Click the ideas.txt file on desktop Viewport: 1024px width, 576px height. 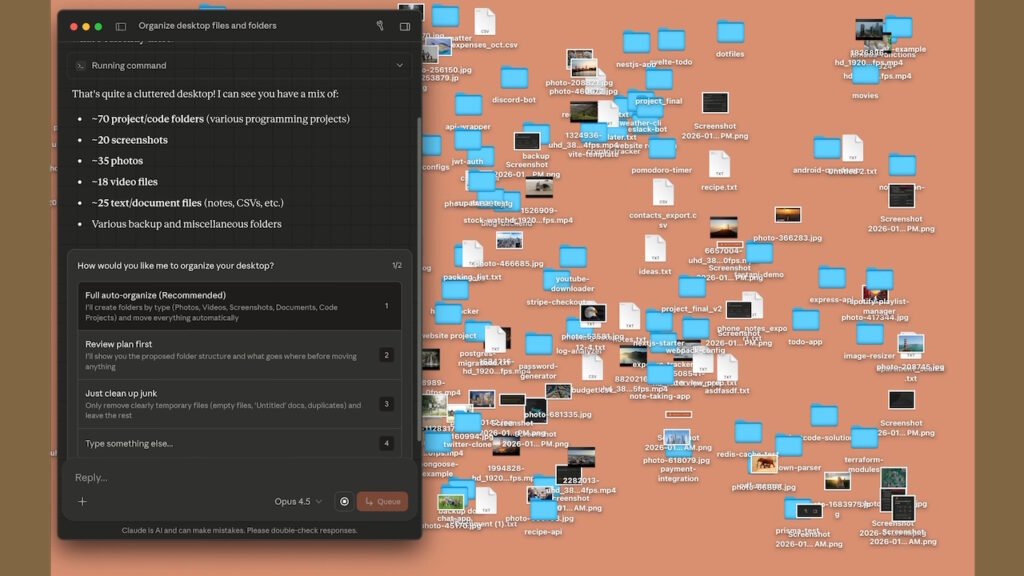pos(655,249)
